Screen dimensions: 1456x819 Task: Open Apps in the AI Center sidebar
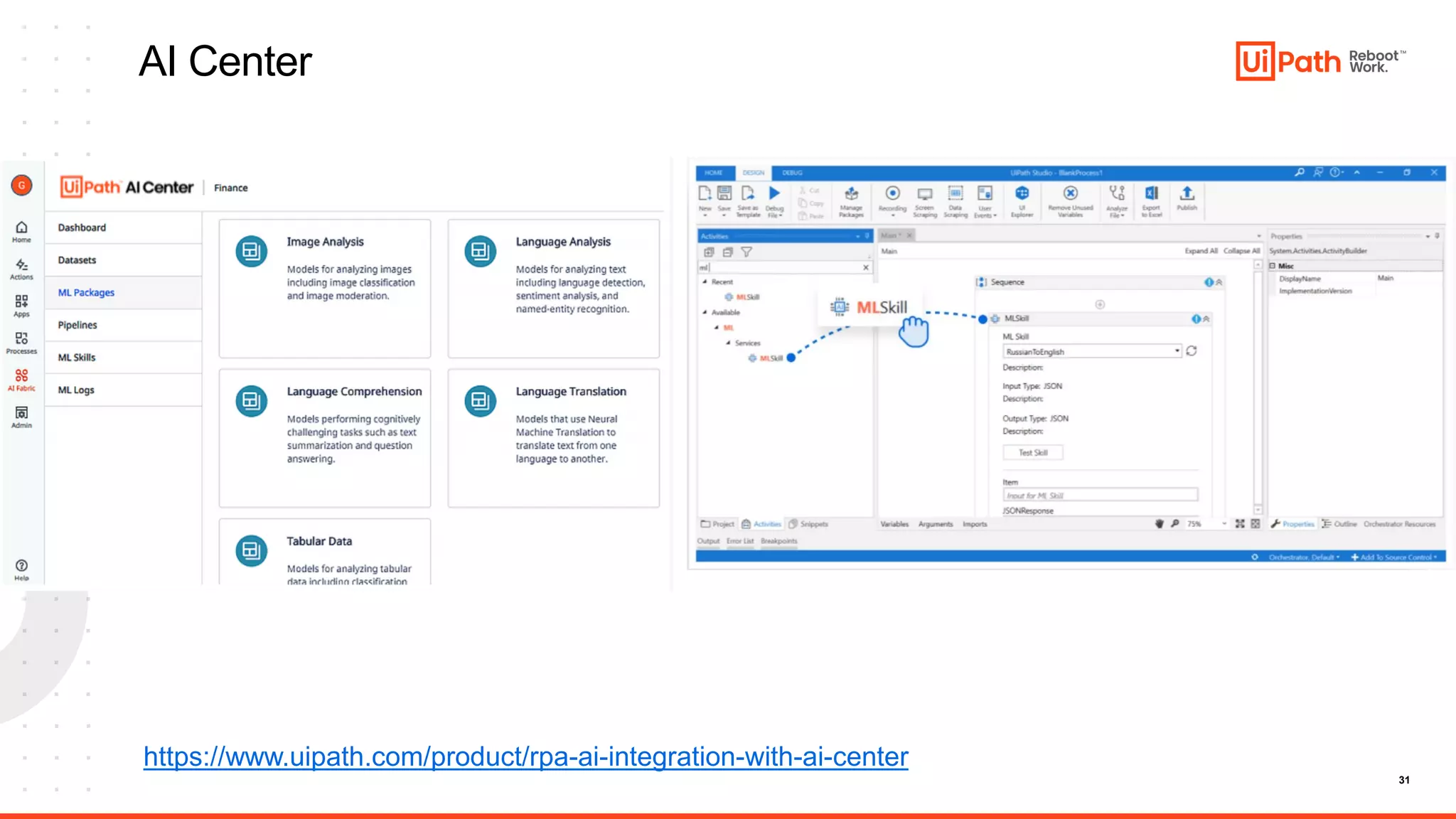pyautogui.click(x=21, y=306)
